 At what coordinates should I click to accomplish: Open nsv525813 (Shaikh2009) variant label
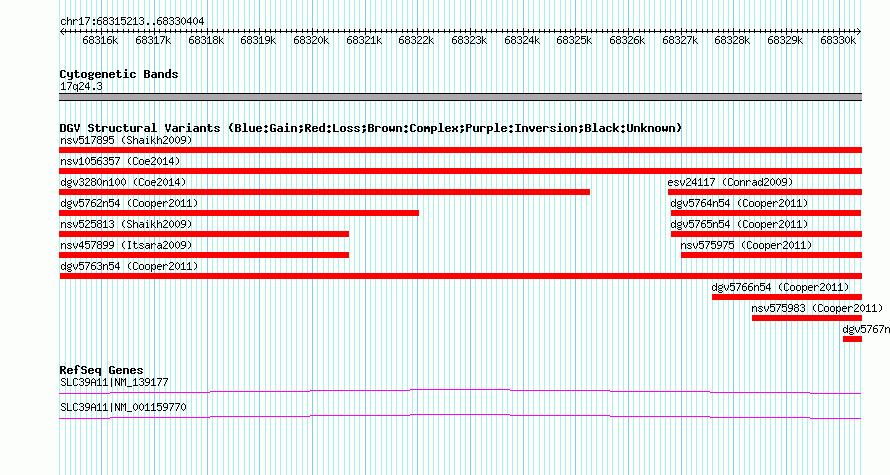point(126,224)
